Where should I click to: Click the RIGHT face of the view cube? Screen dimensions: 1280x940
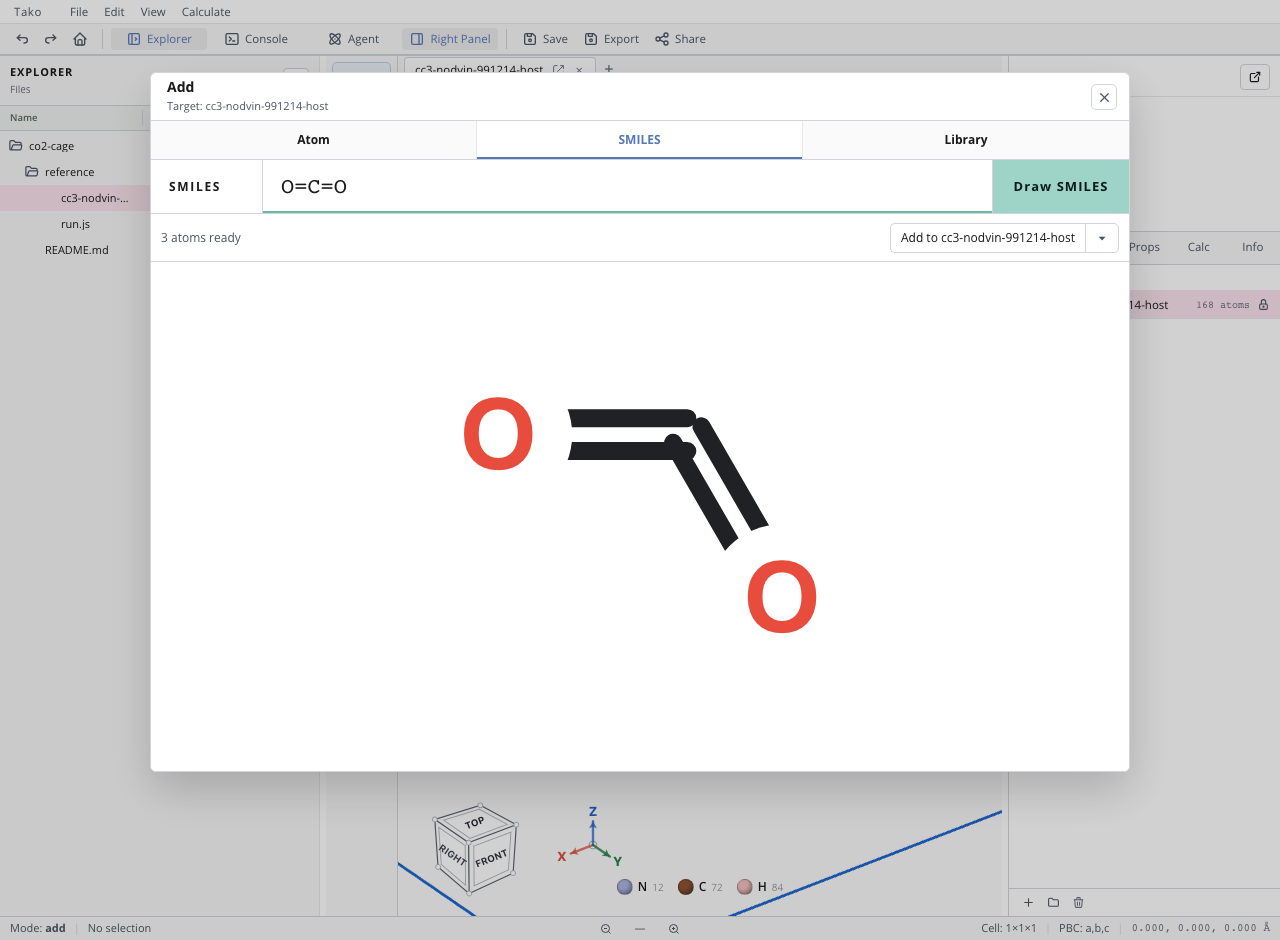[452, 856]
